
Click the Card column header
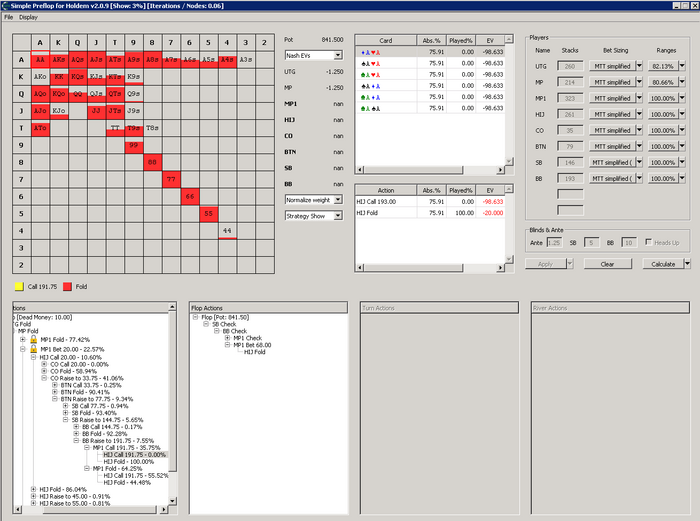386,40
